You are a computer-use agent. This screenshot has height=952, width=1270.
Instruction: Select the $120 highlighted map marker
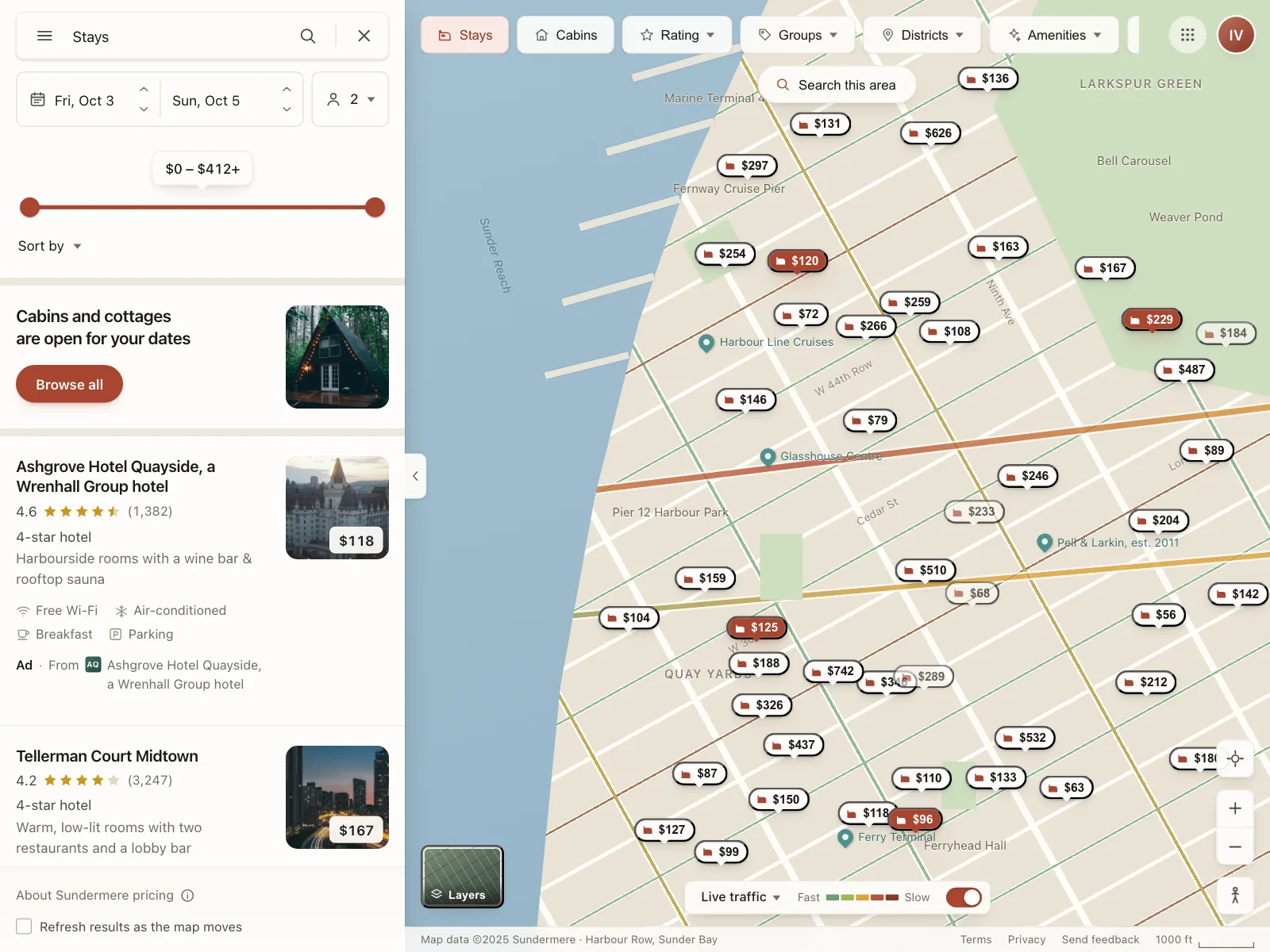point(797,261)
